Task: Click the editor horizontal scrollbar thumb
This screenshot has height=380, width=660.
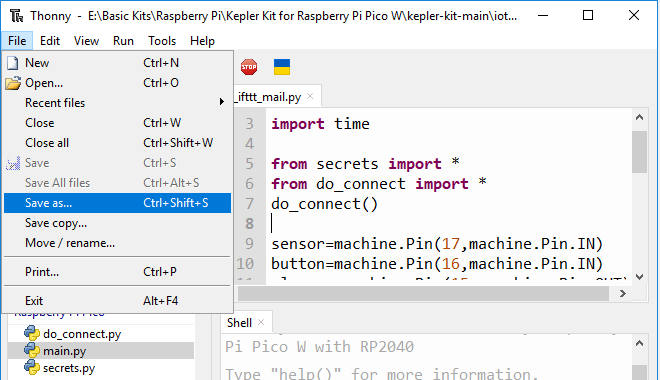Action: (423, 293)
